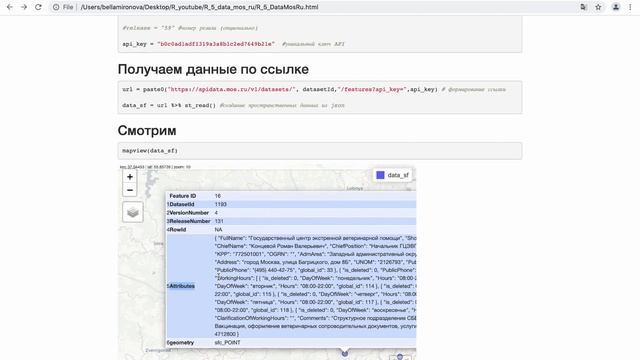Select the geometry row in popup
Screen dimensions: 640x360
291,342
